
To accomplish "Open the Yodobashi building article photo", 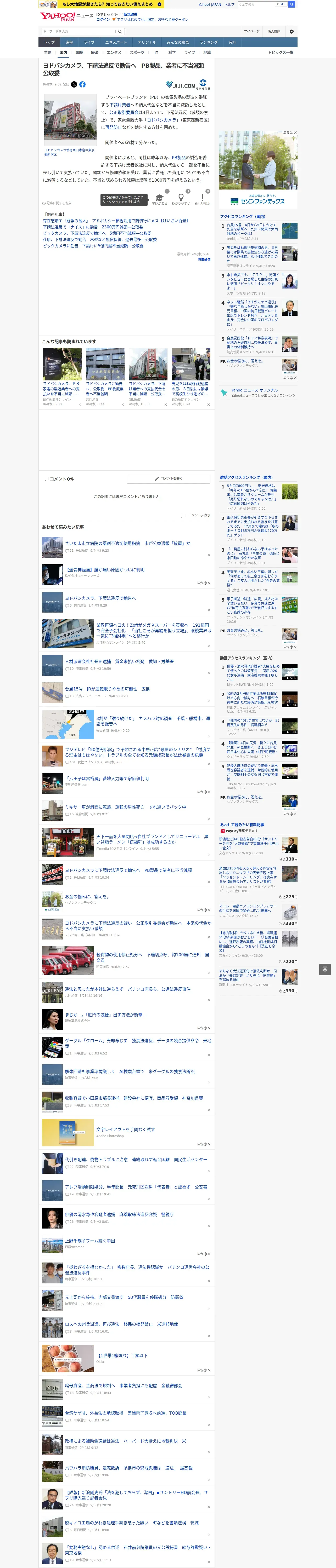I will click(70, 120).
